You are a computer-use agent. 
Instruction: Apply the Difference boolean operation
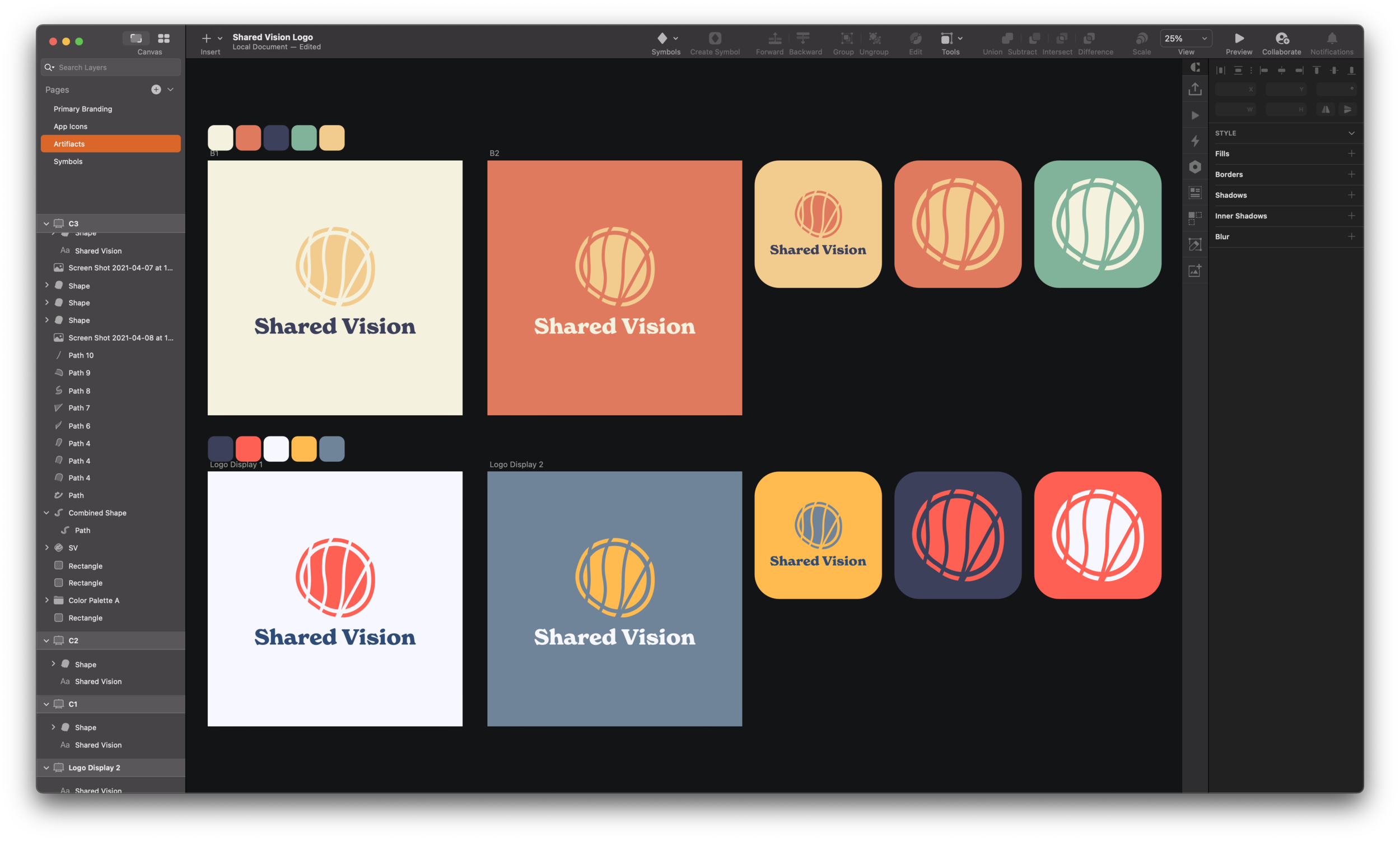pos(1089,38)
